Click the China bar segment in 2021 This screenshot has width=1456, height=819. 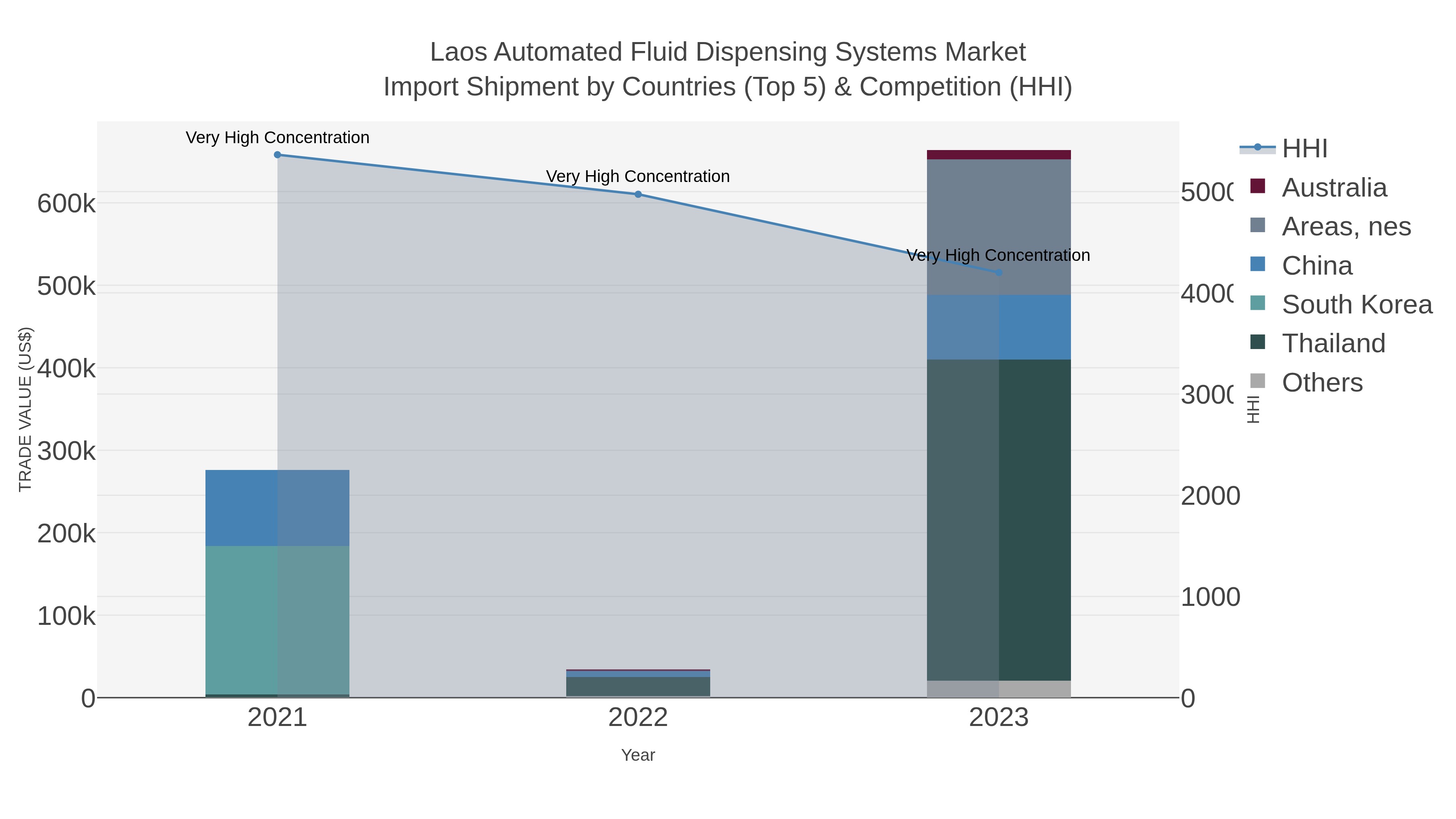pos(277,508)
